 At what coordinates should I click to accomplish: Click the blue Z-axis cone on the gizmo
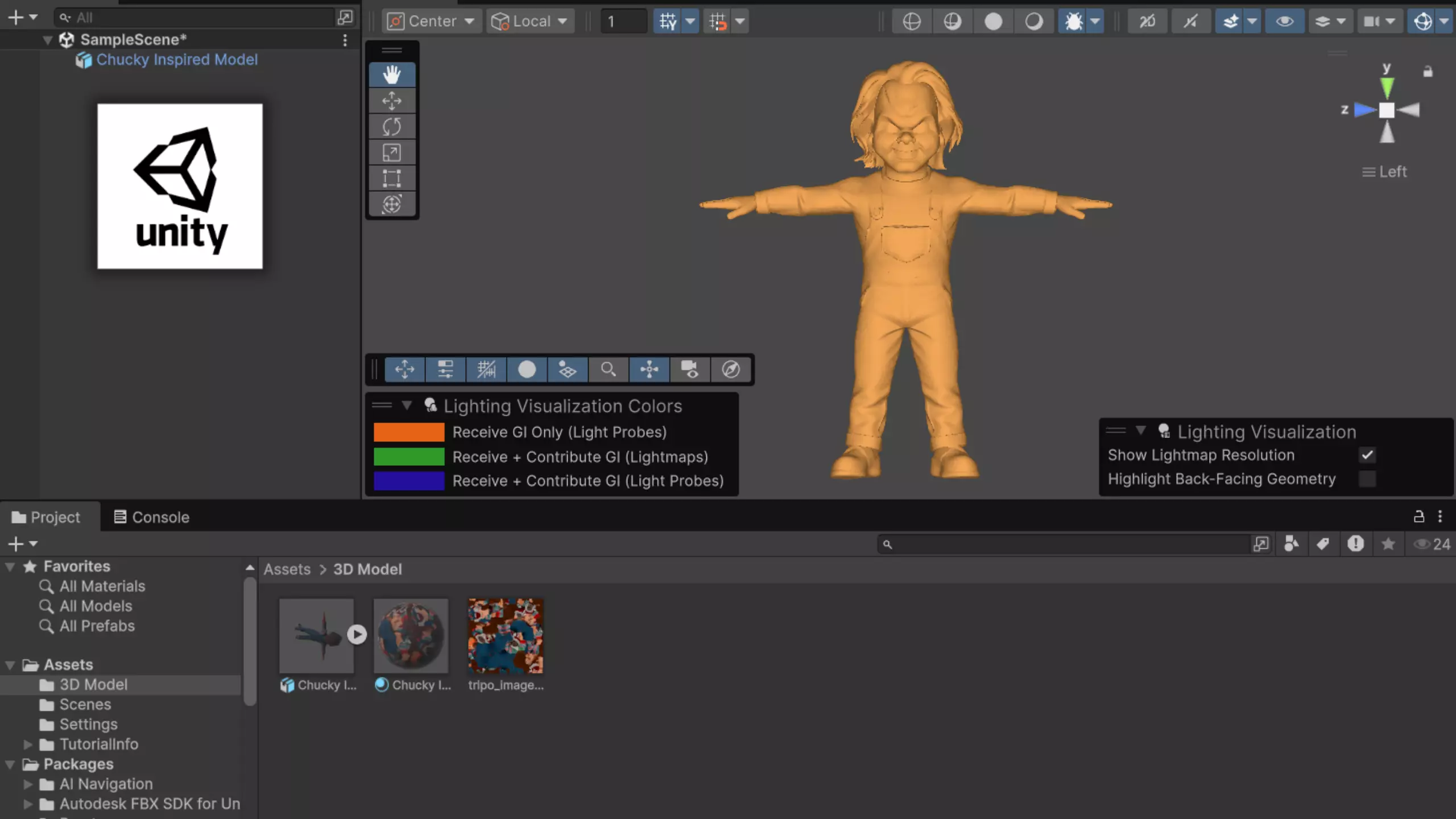point(1365,110)
